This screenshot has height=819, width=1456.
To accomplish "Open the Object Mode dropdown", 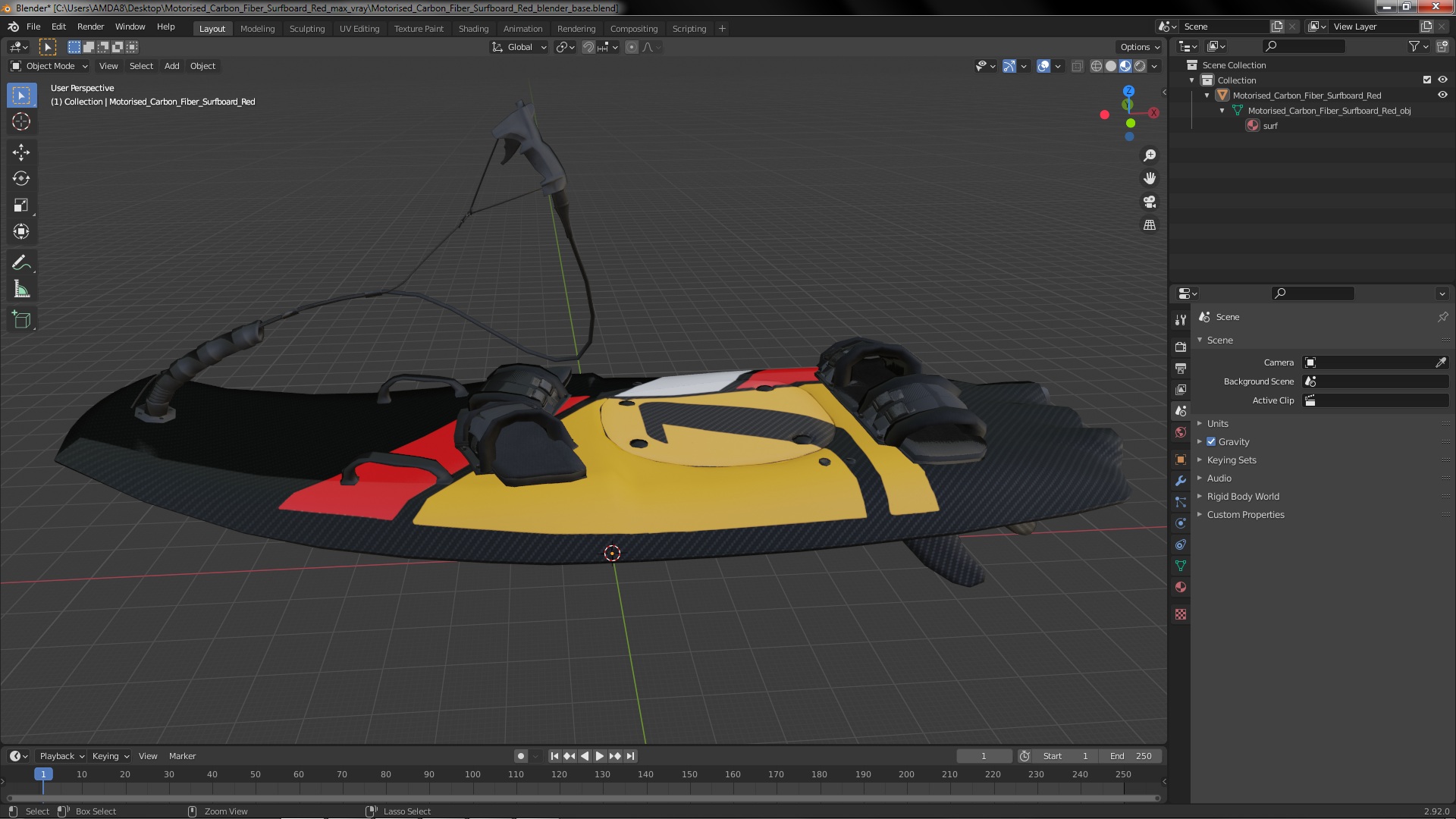I will [x=49, y=66].
